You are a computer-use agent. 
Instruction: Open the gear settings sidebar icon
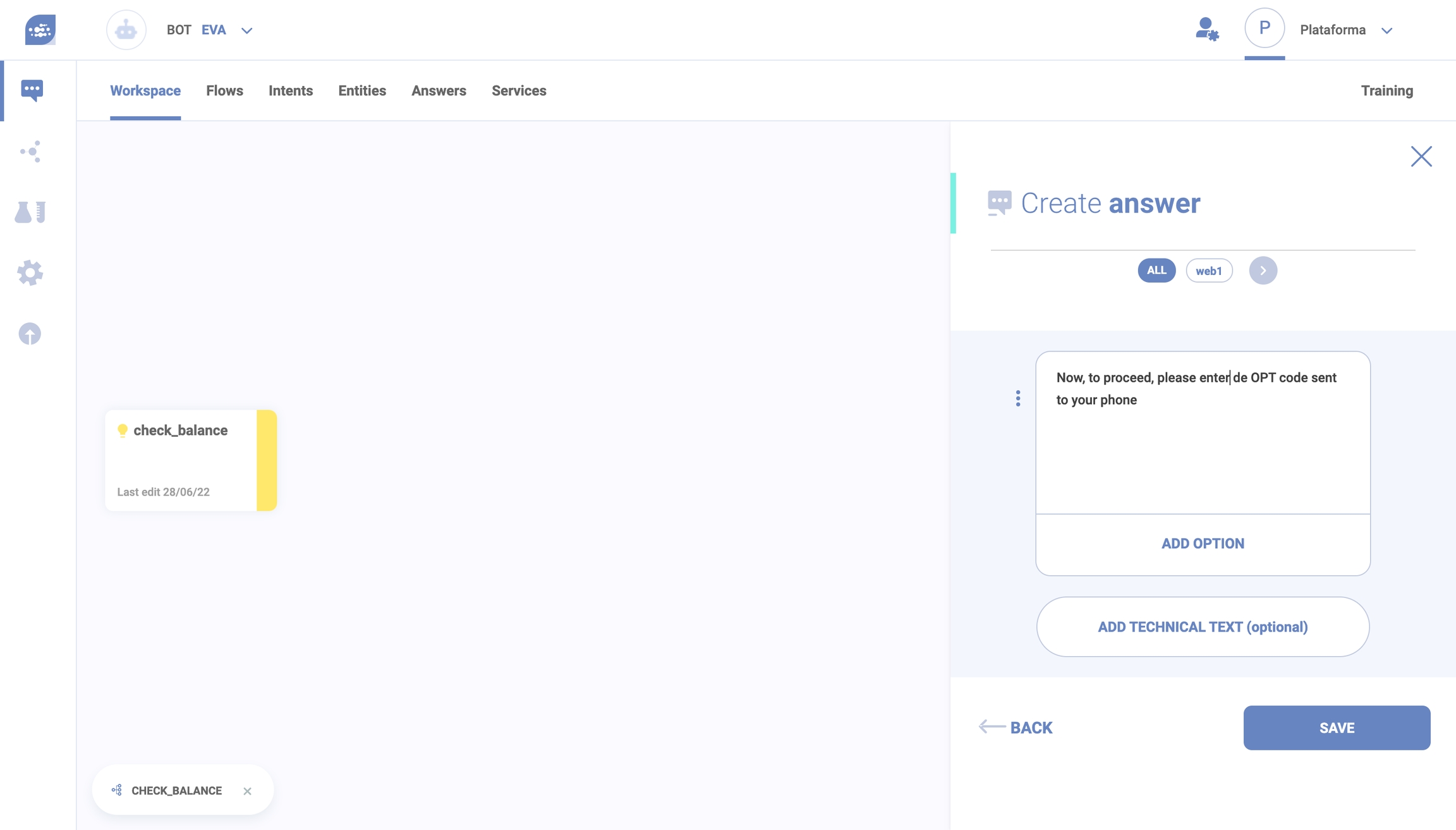point(30,273)
